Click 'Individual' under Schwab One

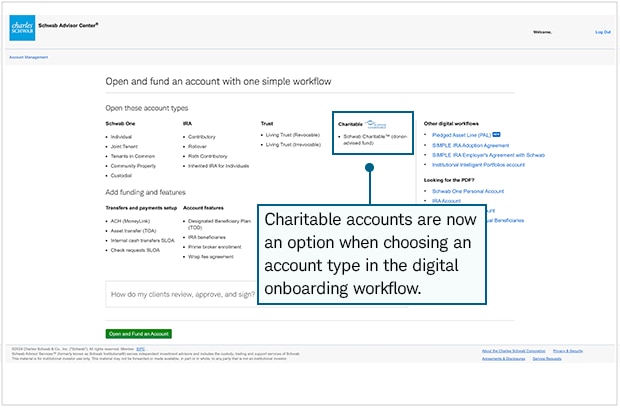pos(121,137)
